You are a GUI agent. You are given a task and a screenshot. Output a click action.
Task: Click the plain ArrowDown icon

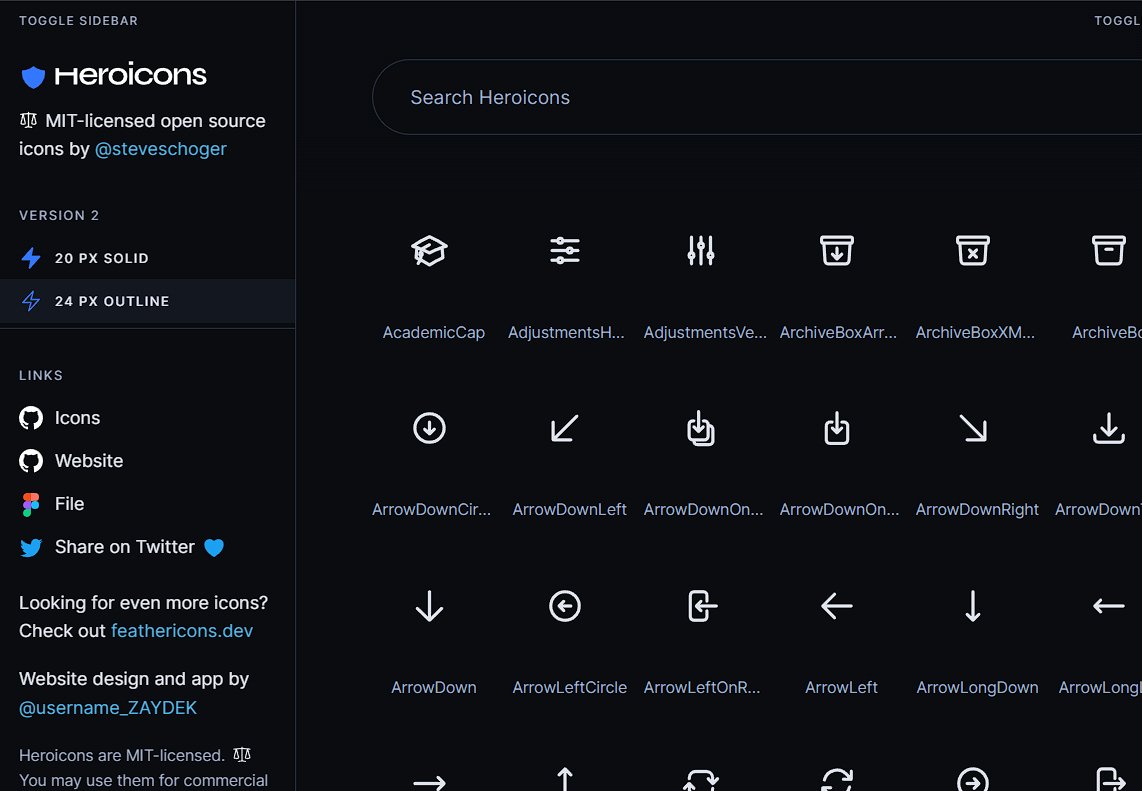coord(429,606)
